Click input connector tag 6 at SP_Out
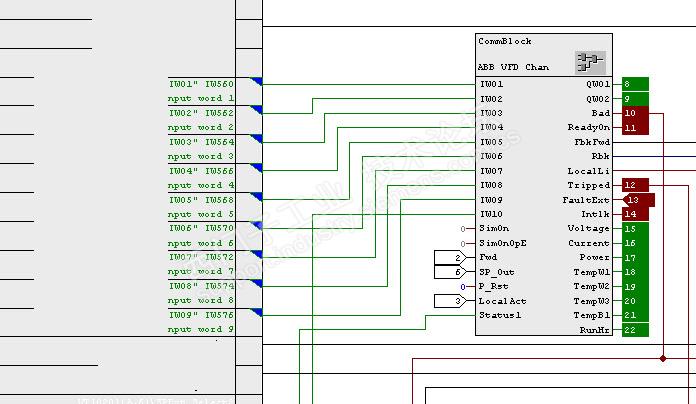696x404 pixels. tap(450, 272)
